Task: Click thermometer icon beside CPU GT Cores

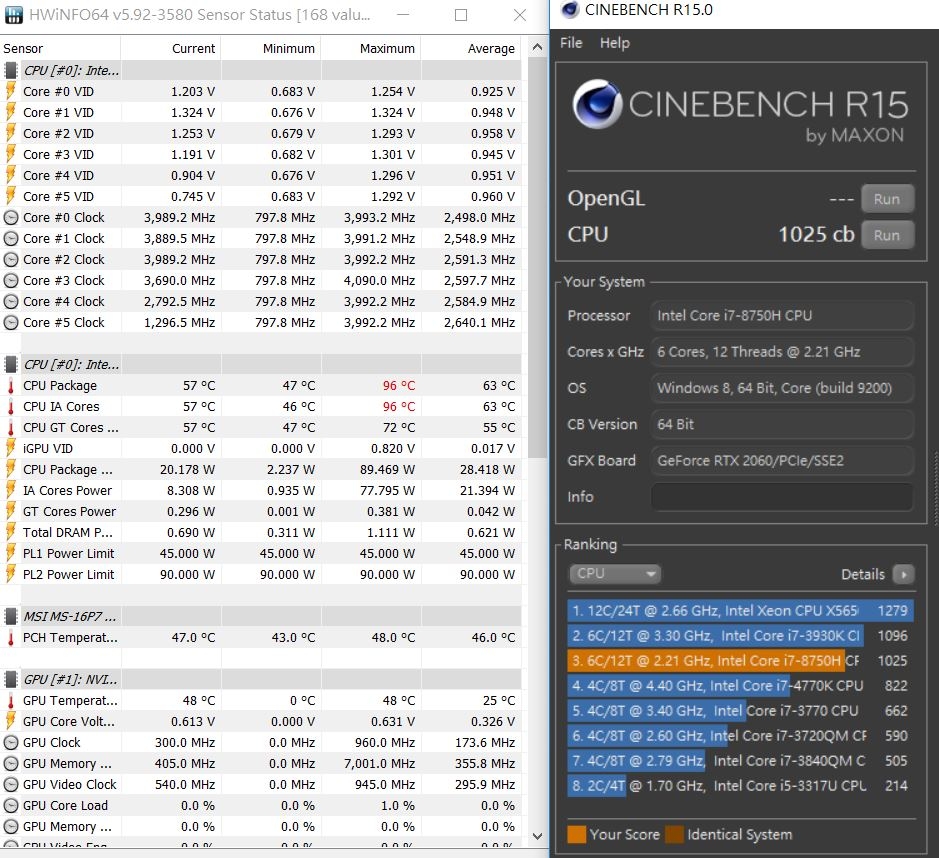Action: [11, 428]
